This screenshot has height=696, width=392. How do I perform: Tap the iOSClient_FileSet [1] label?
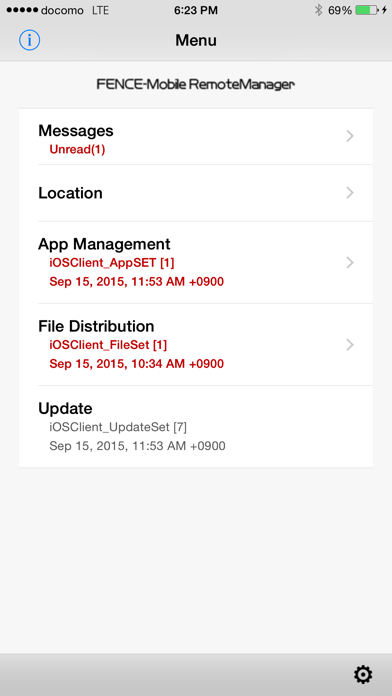pos(108,345)
